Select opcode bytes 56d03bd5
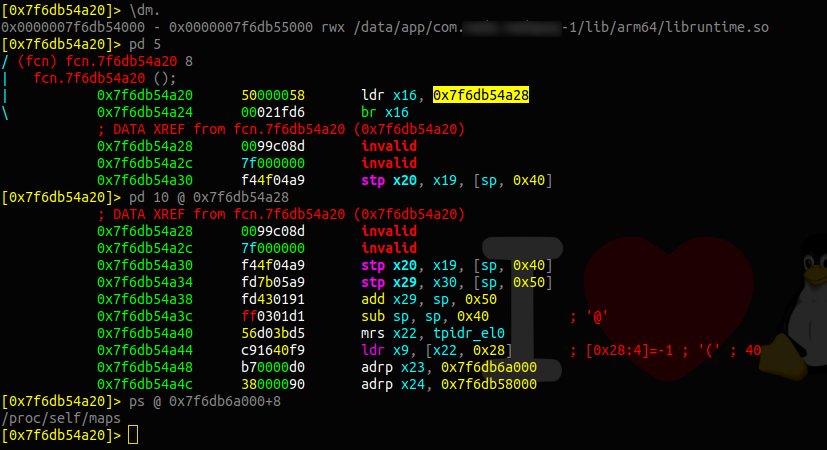 tap(273, 333)
